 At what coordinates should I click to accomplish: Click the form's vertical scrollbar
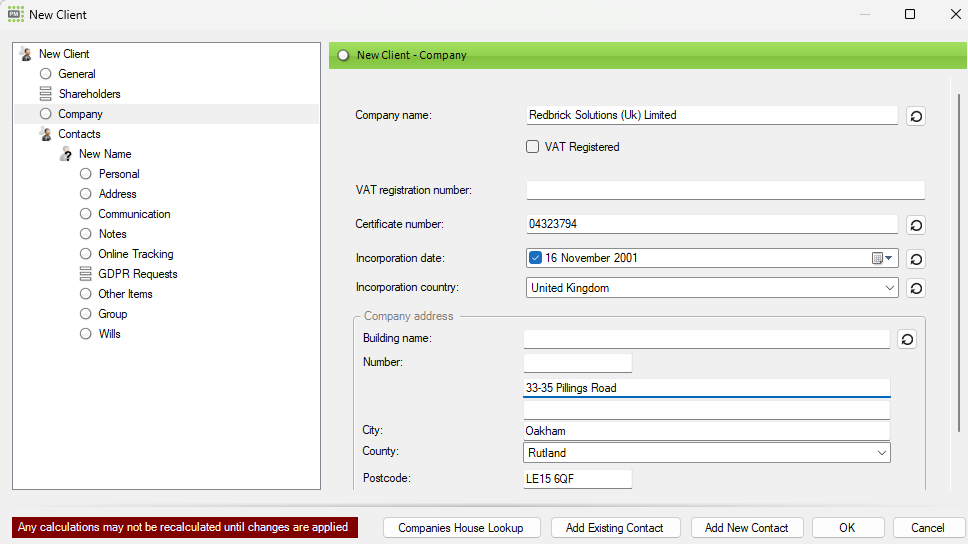pos(961,260)
